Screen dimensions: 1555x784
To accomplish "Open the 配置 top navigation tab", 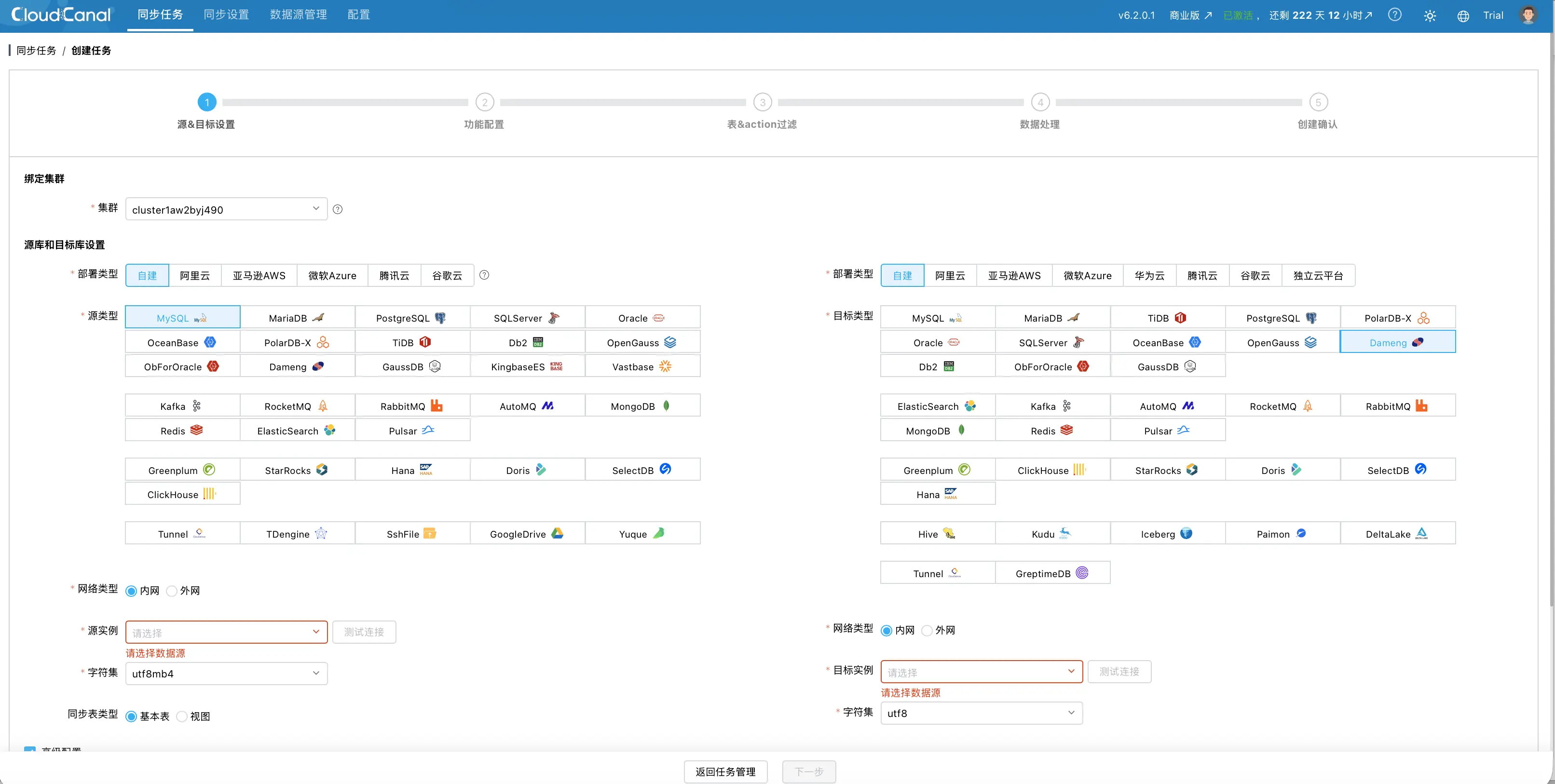I will click(x=358, y=14).
